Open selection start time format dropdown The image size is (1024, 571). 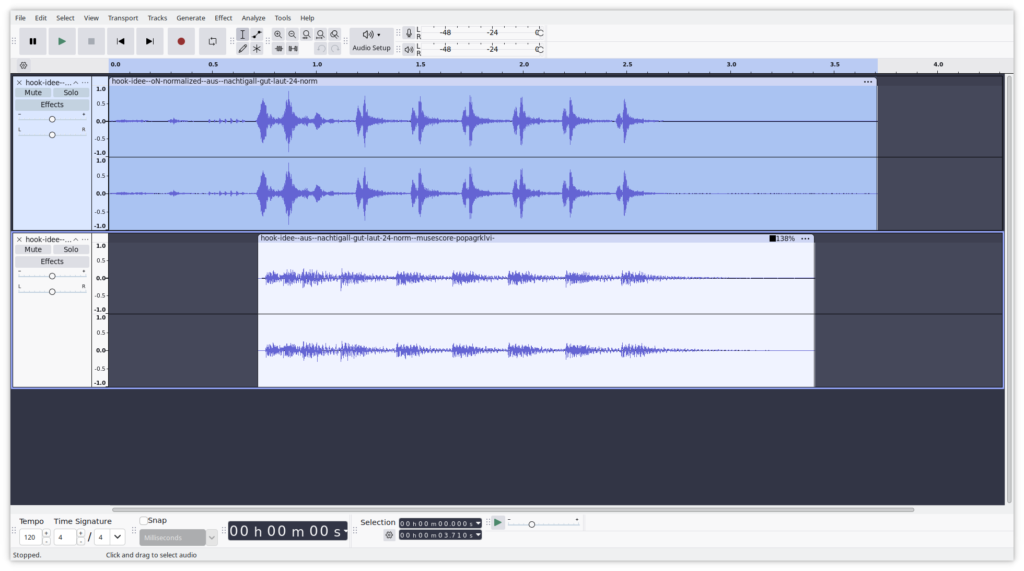478,523
